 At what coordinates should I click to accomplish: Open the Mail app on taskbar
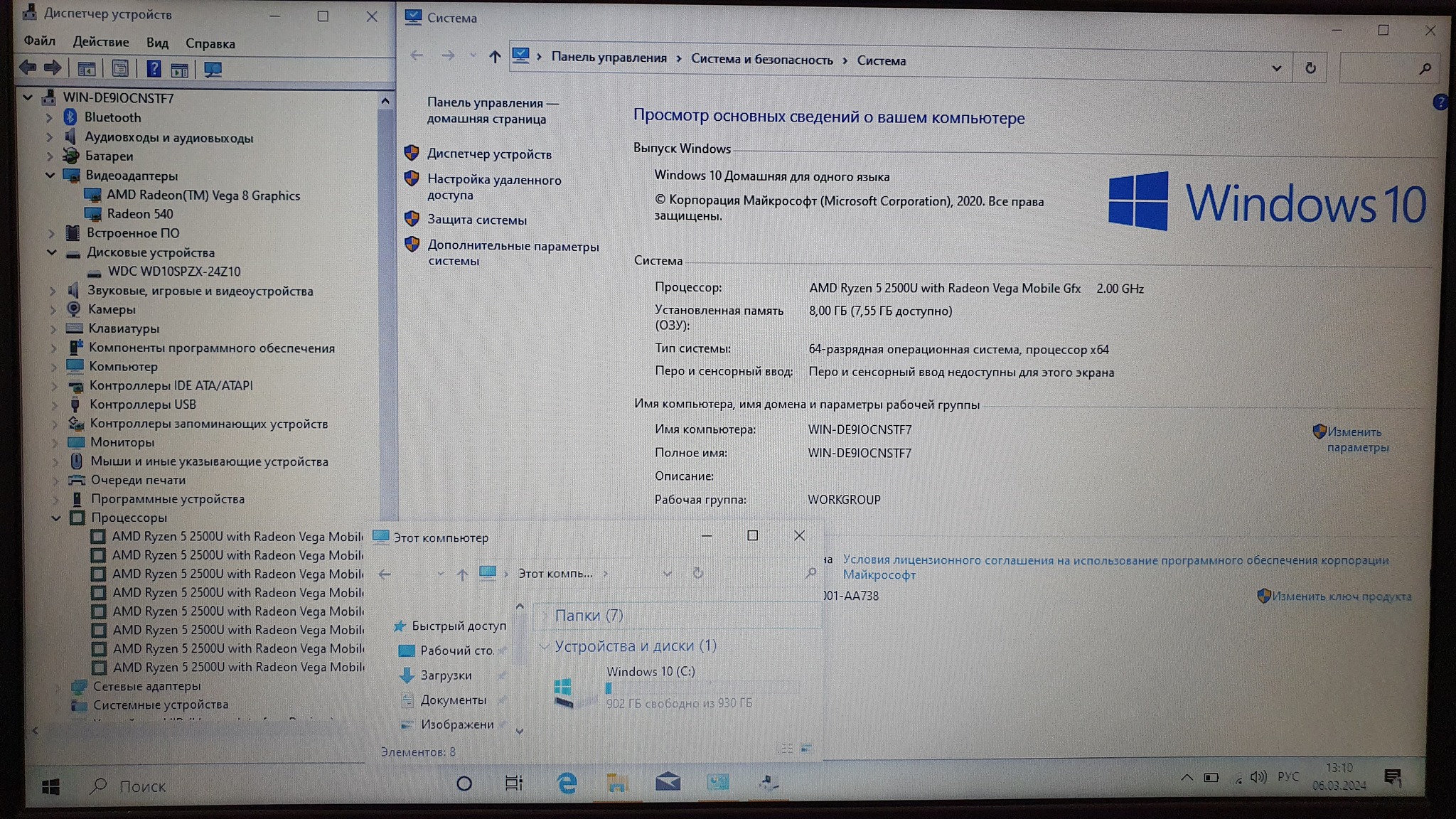668,783
